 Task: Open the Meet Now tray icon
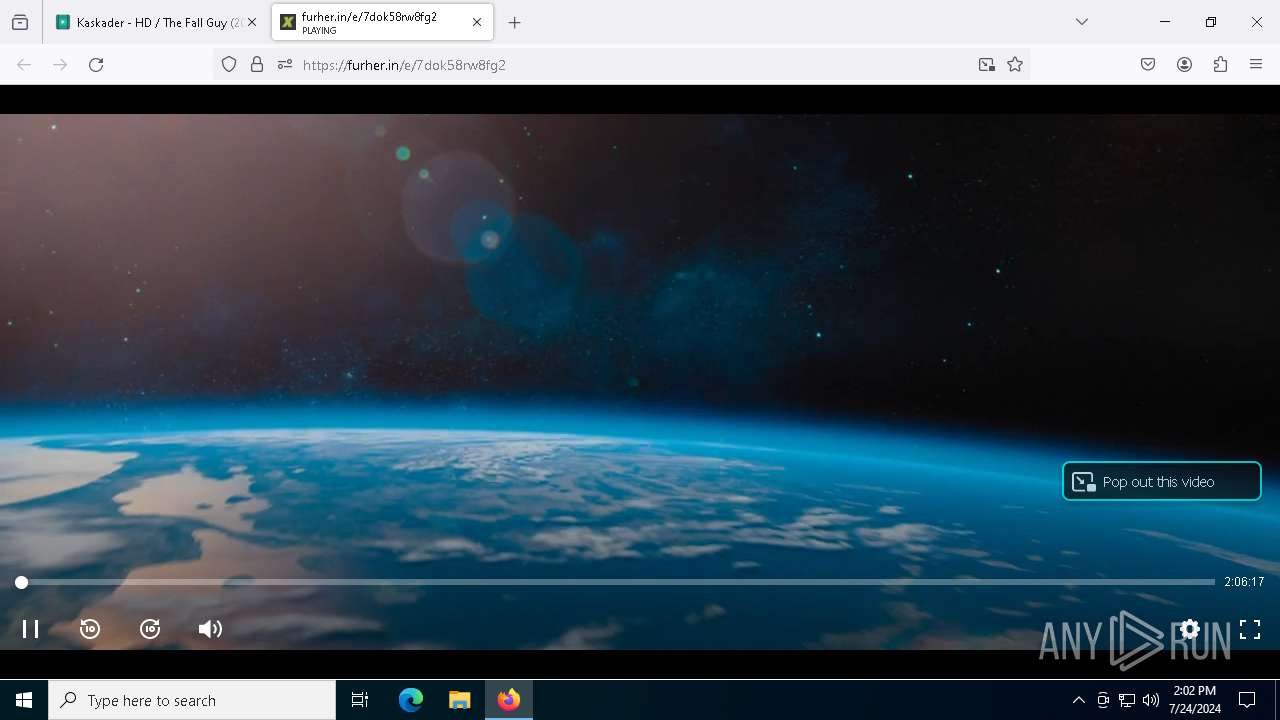1103,700
